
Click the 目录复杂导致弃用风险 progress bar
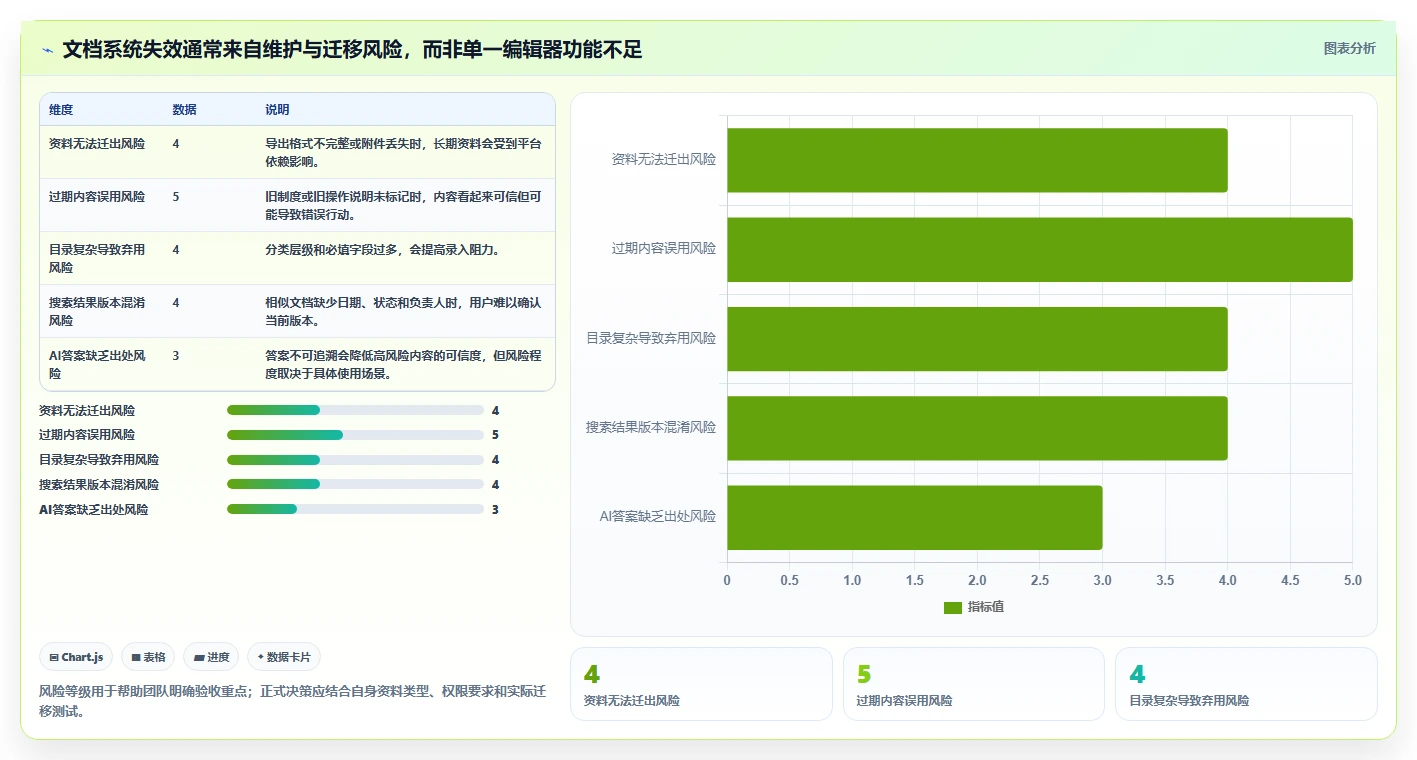355,460
